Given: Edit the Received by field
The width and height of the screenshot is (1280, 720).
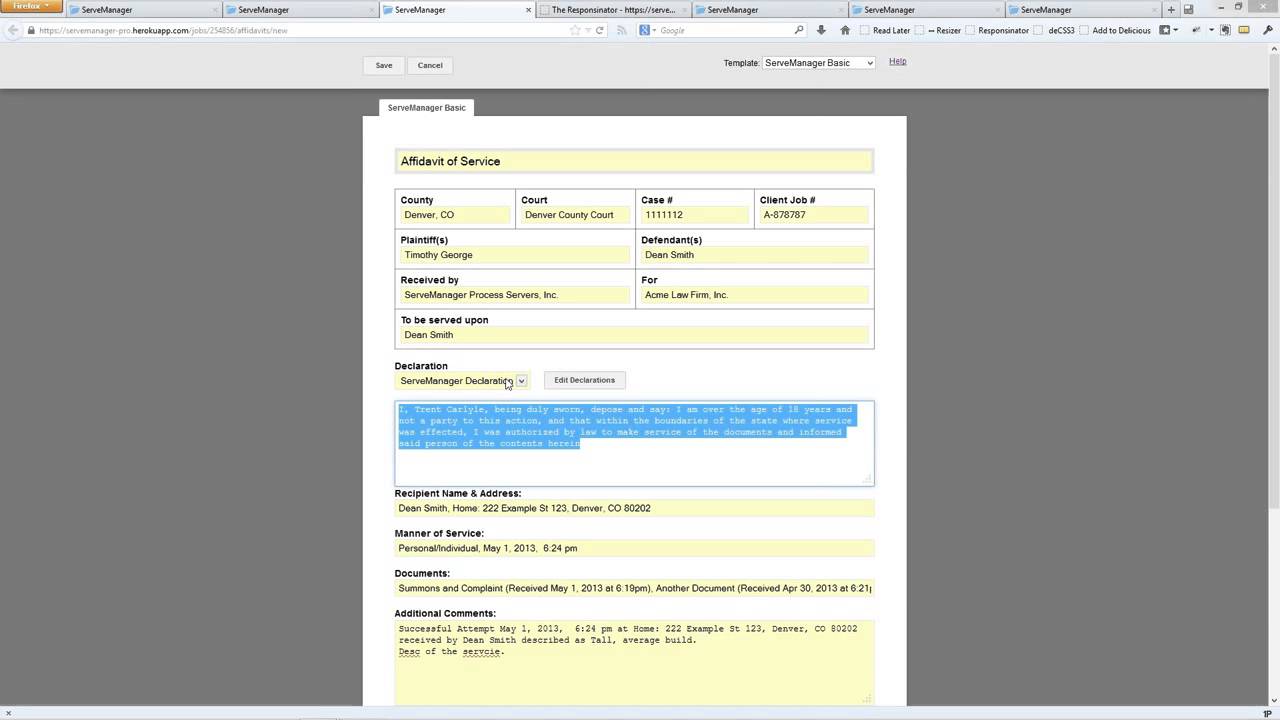Looking at the screenshot, I should point(515,295).
